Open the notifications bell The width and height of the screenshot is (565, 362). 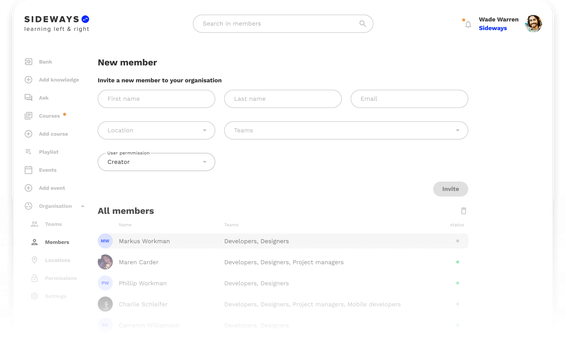pyautogui.click(x=468, y=24)
